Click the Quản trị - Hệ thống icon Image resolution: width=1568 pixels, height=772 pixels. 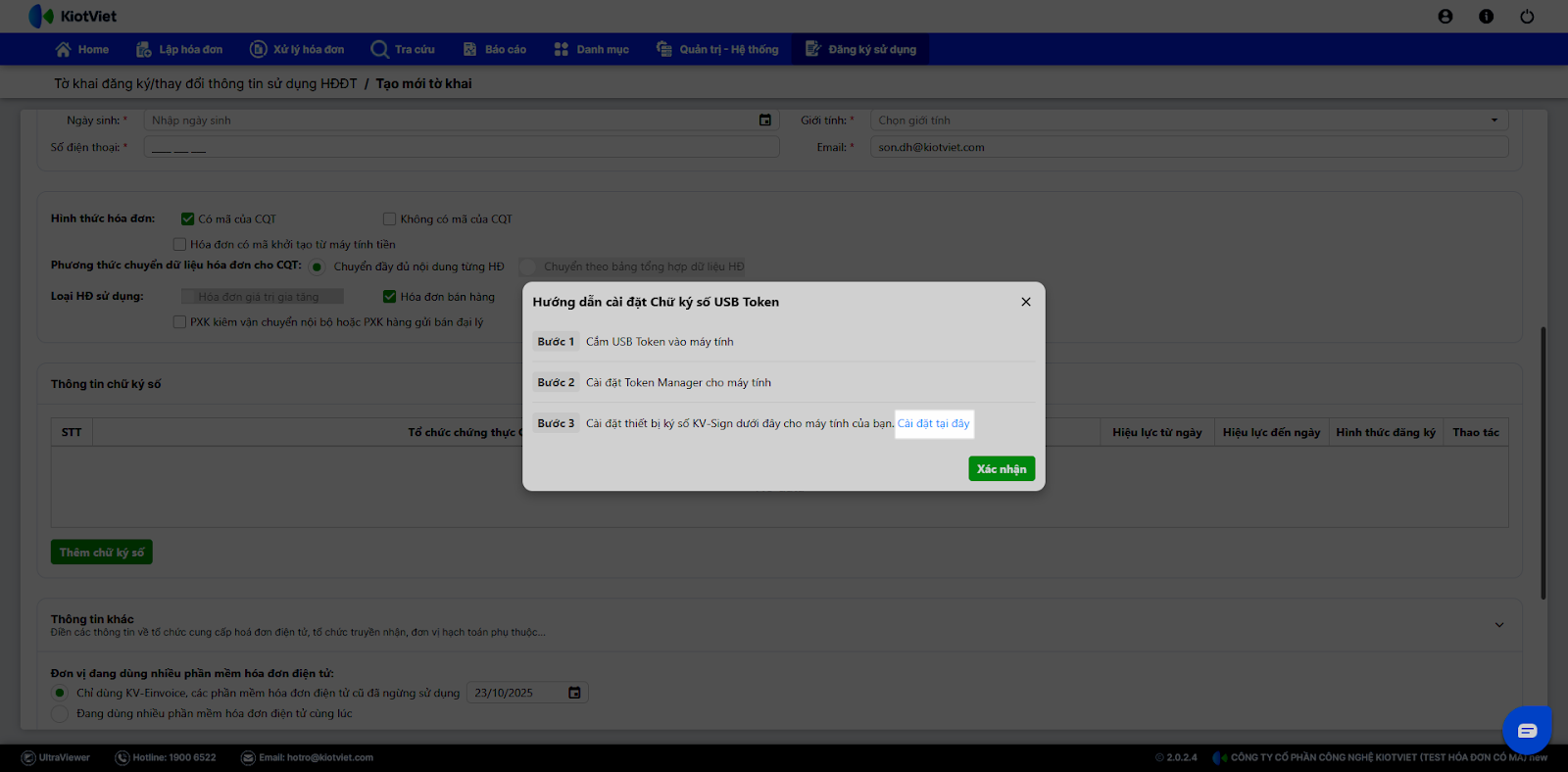tap(664, 49)
